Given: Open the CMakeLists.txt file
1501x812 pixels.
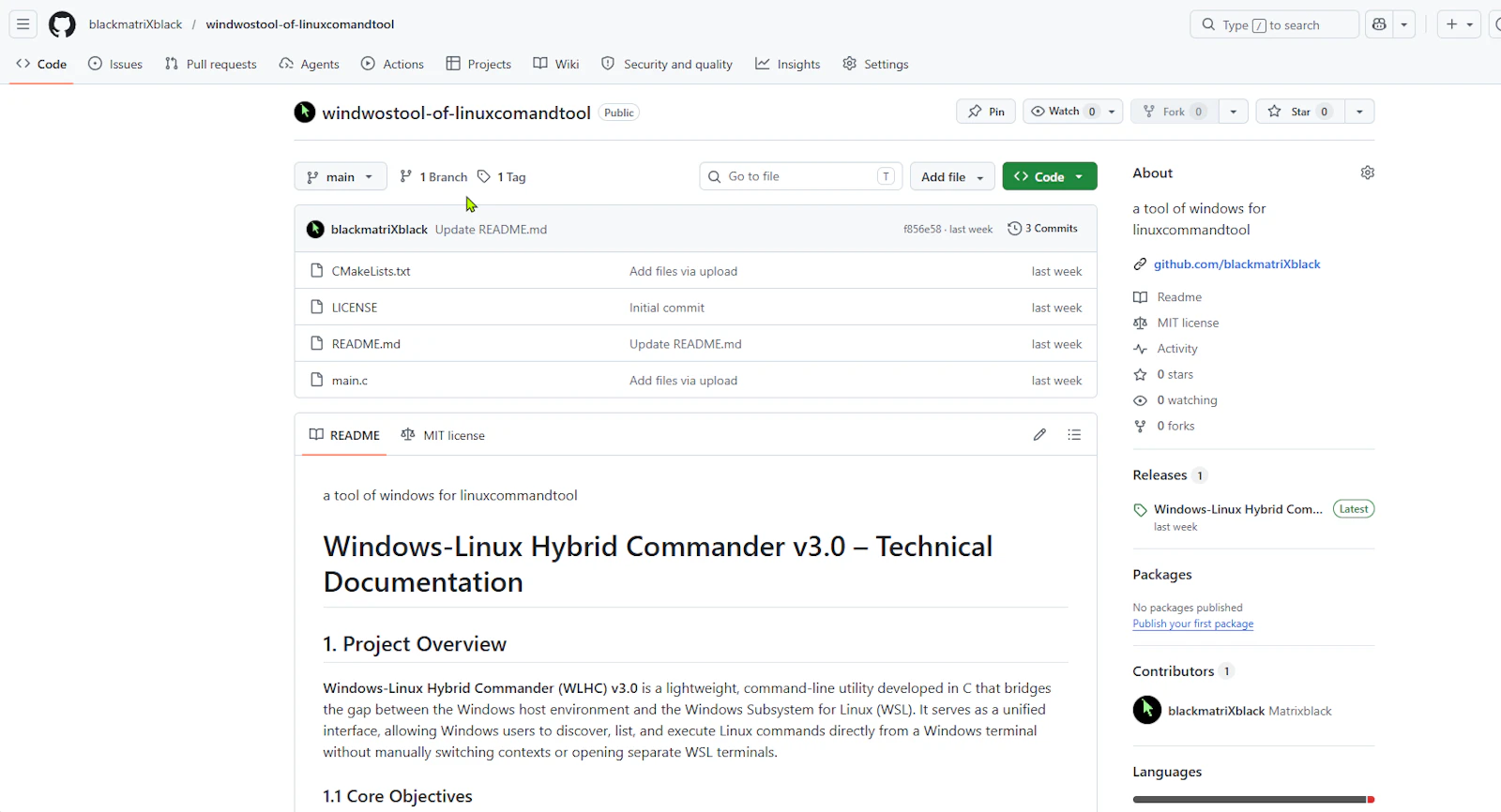Looking at the screenshot, I should (x=371, y=271).
